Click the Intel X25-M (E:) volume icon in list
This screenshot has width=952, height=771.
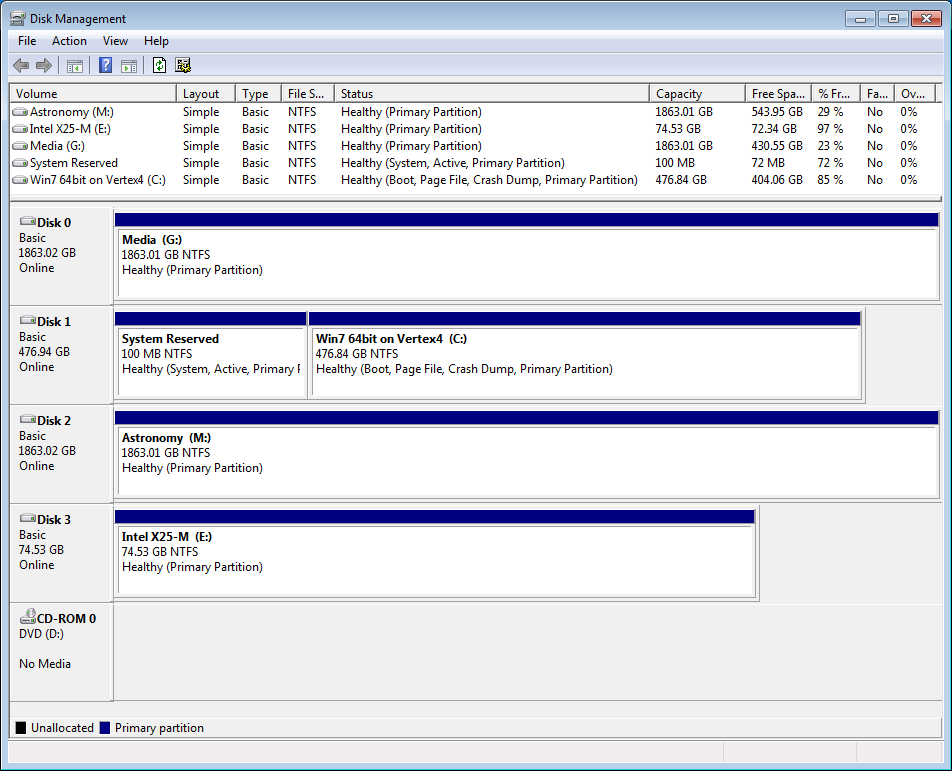tap(20, 129)
